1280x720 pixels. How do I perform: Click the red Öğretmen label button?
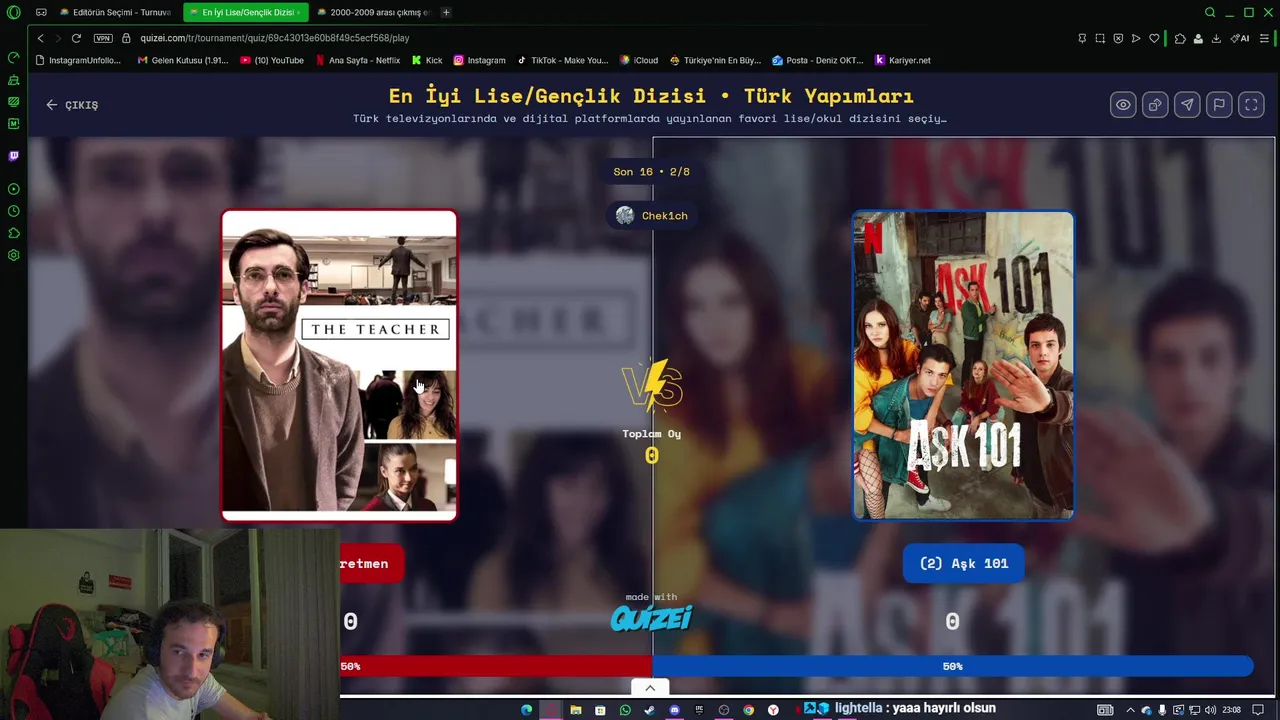[x=371, y=563]
